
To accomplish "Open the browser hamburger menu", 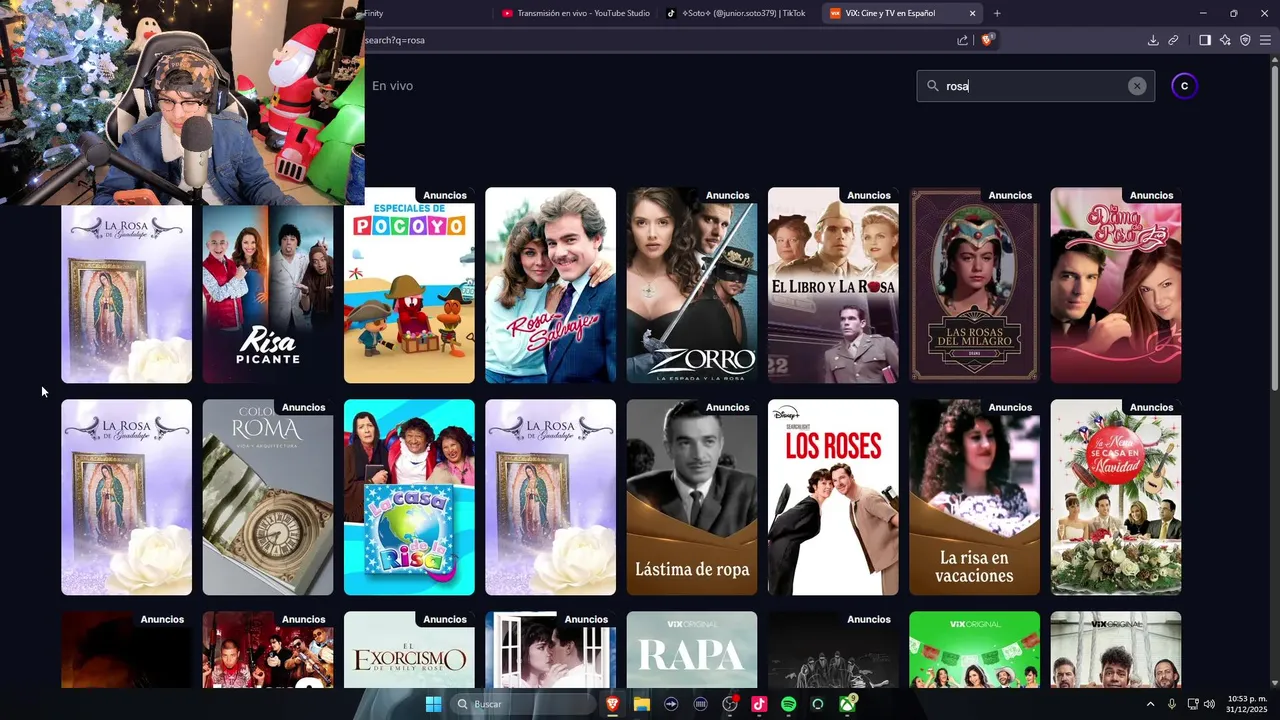I will (x=1266, y=40).
